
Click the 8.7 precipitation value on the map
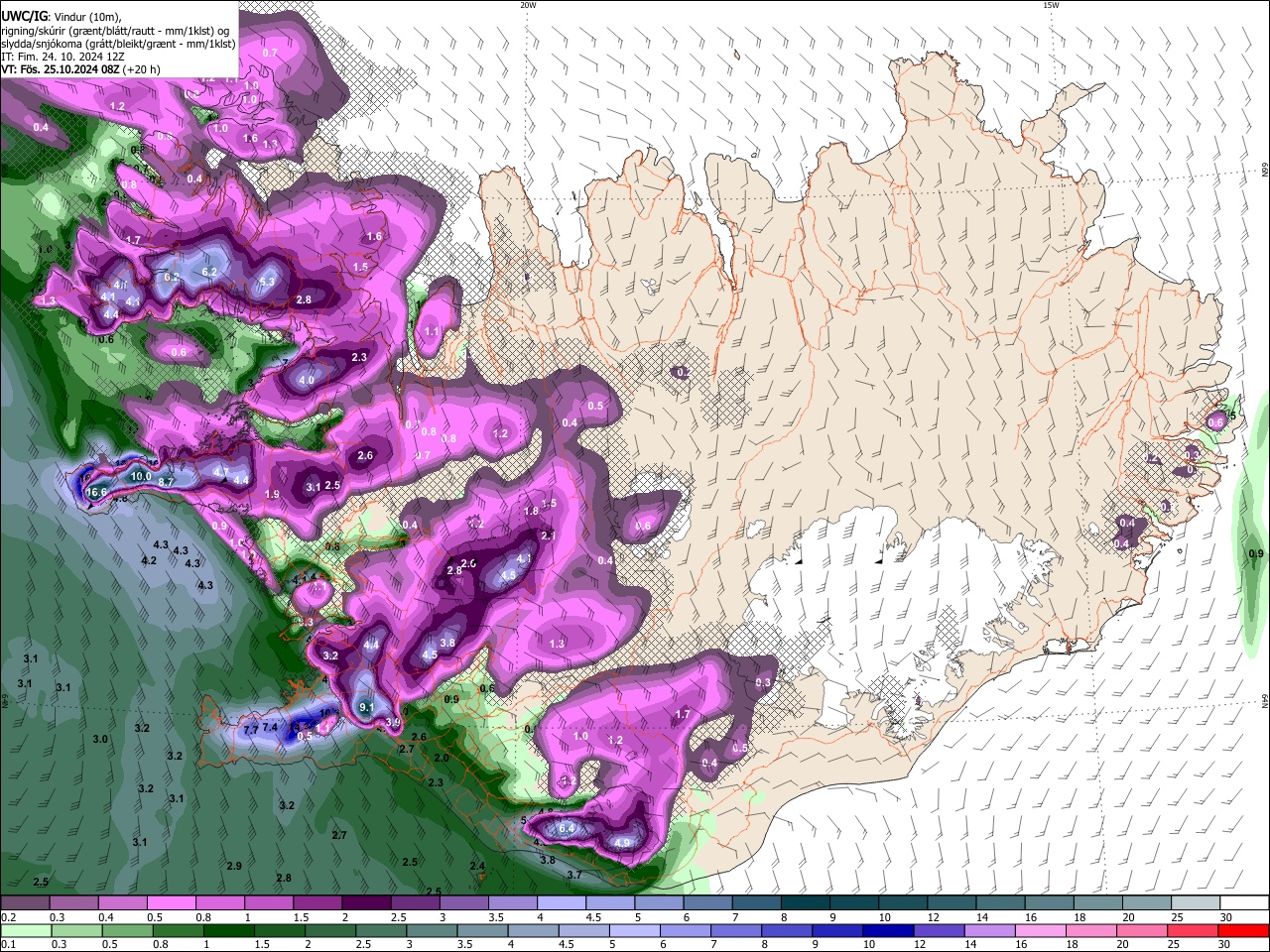(167, 482)
